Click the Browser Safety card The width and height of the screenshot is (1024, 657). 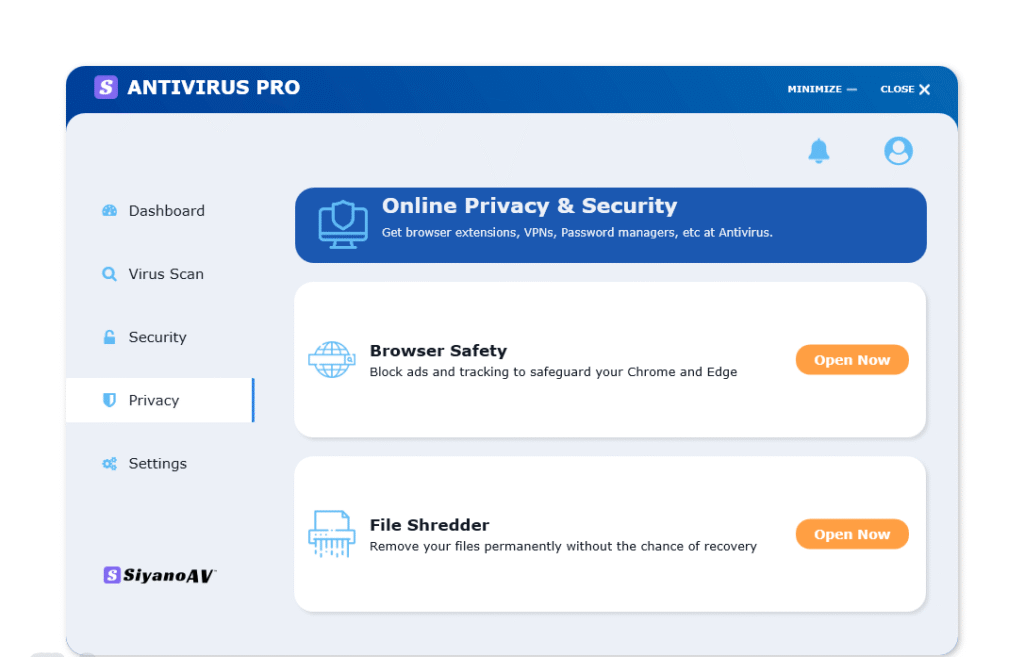point(610,359)
